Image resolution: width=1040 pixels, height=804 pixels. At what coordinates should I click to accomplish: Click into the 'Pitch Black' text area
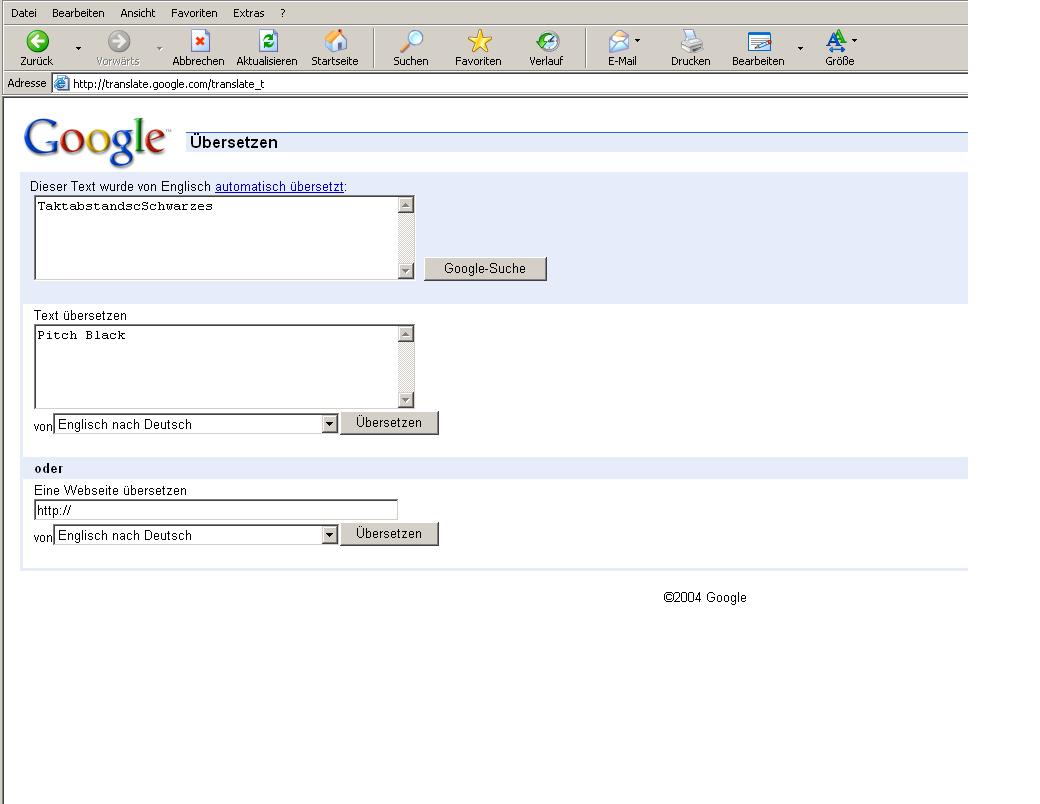[x=216, y=366]
